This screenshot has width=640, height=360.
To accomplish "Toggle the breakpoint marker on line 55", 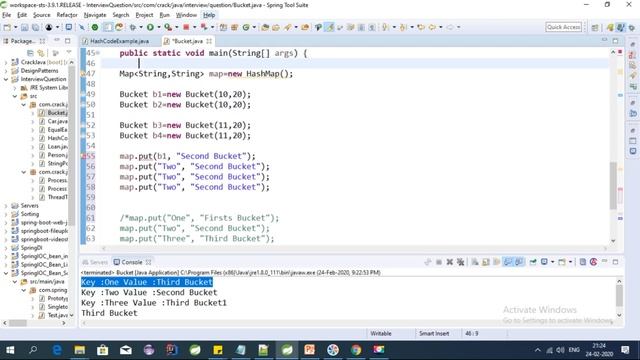I will click(83, 156).
